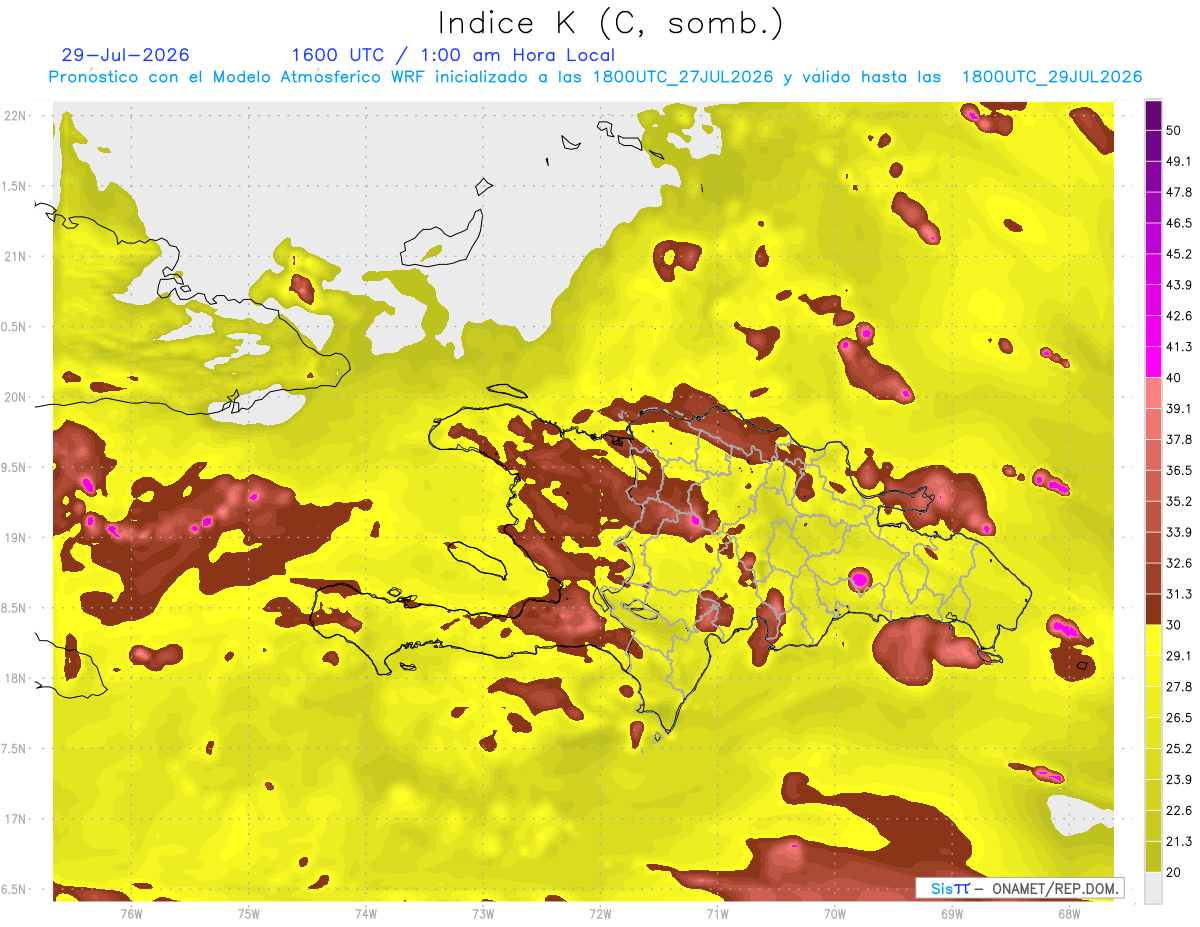This screenshot has width=1200, height=927.
Task: Click the 18N latitude label
Action: (x=17, y=679)
